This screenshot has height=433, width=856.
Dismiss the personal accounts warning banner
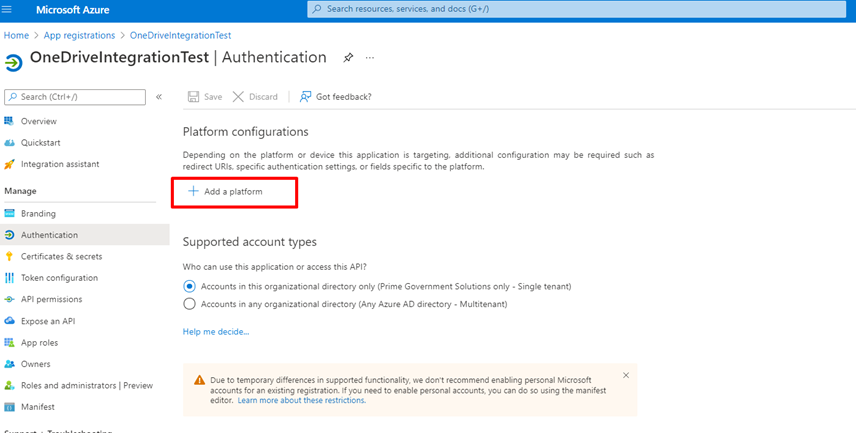coord(626,375)
